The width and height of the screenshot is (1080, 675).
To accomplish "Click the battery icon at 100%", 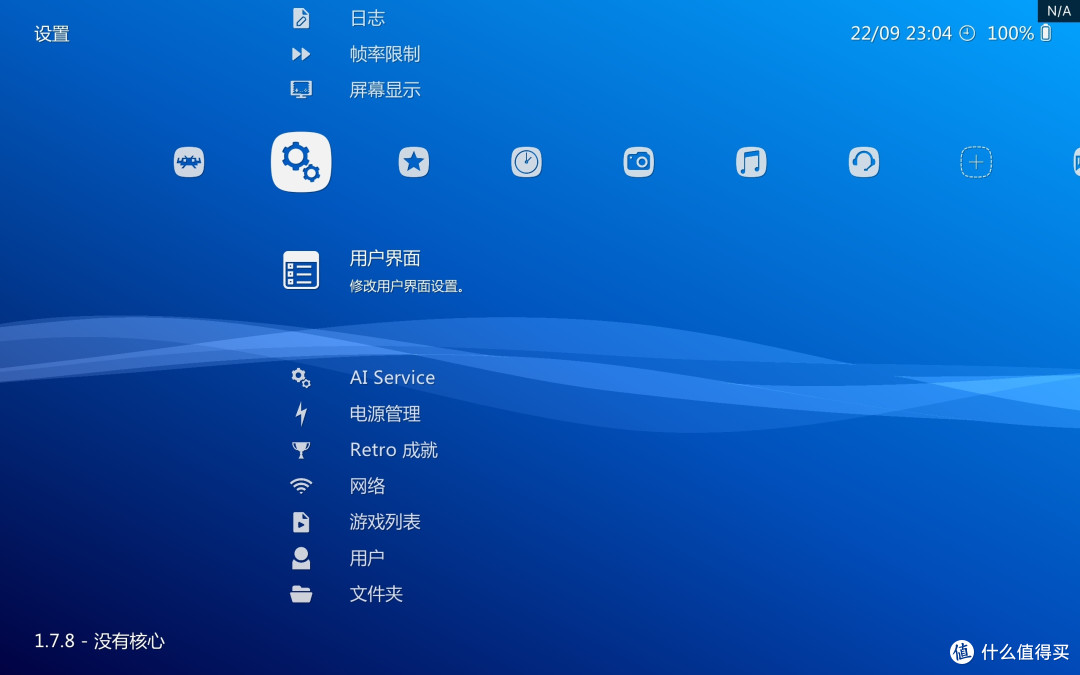I will point(1046,33).
